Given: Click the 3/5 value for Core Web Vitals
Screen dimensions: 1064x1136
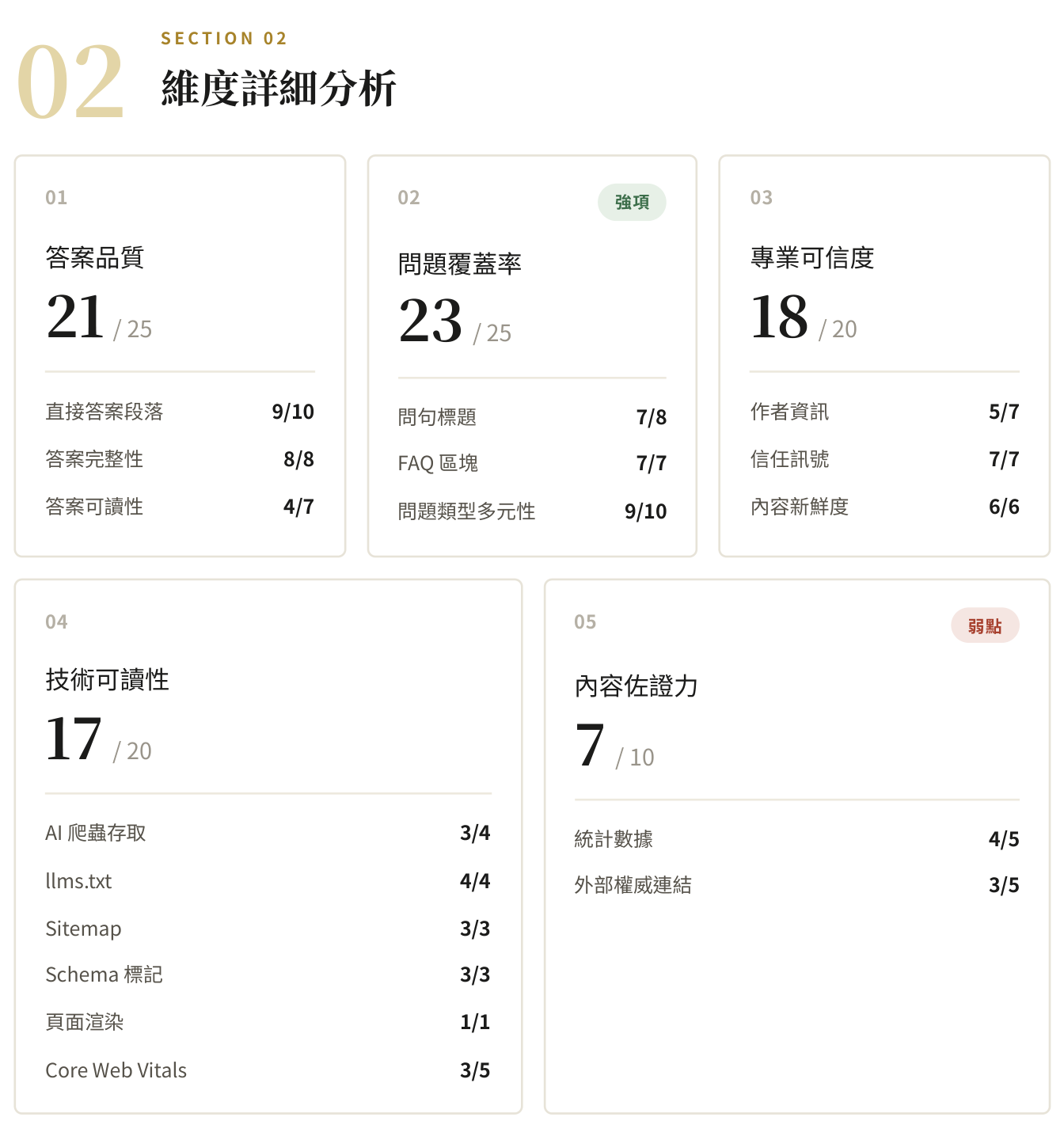Looking at the screenshot, I should click(475, 1070).
